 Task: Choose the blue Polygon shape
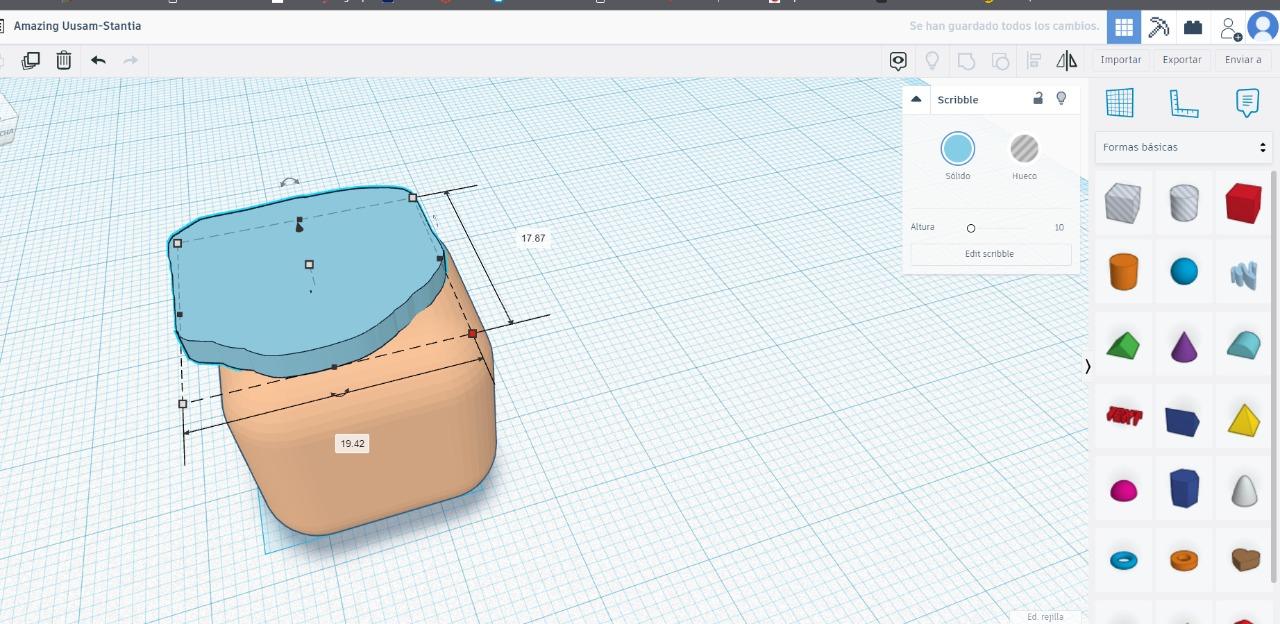pos(1184,489)
